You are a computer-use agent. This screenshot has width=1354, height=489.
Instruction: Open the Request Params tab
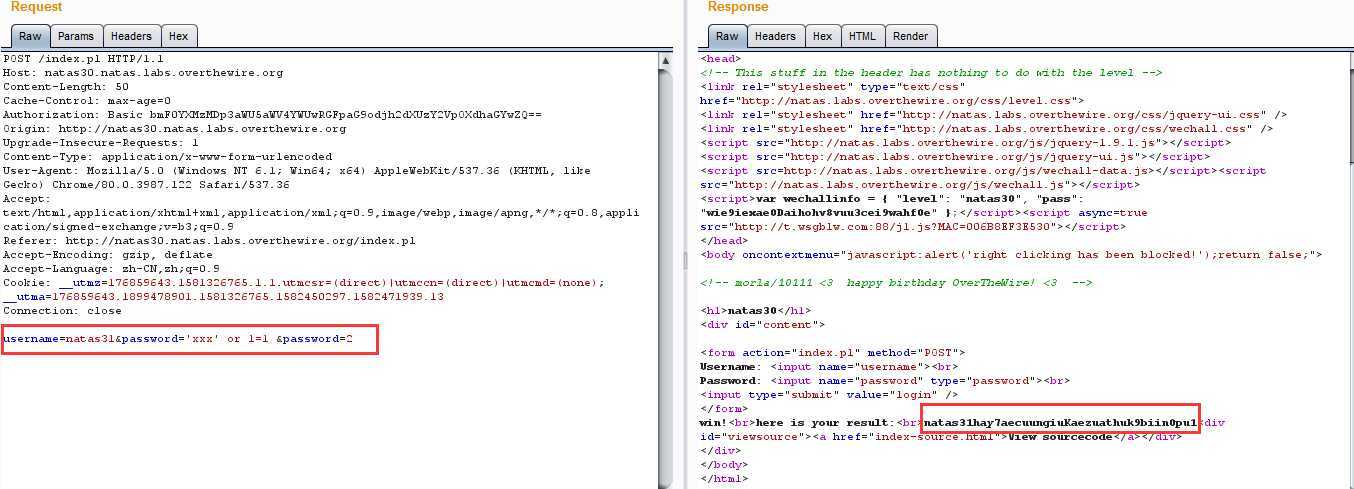click(76, 36)
